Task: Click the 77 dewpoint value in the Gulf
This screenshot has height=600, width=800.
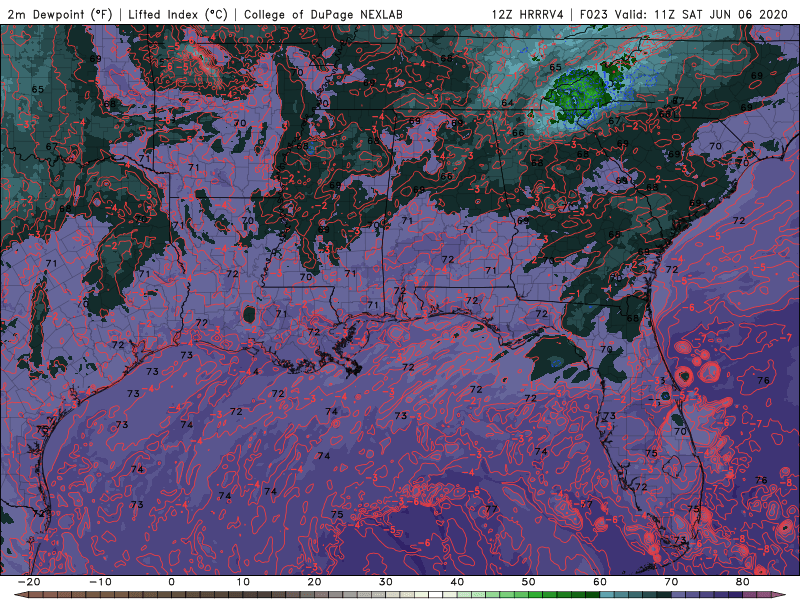Action: pos(491,509)
